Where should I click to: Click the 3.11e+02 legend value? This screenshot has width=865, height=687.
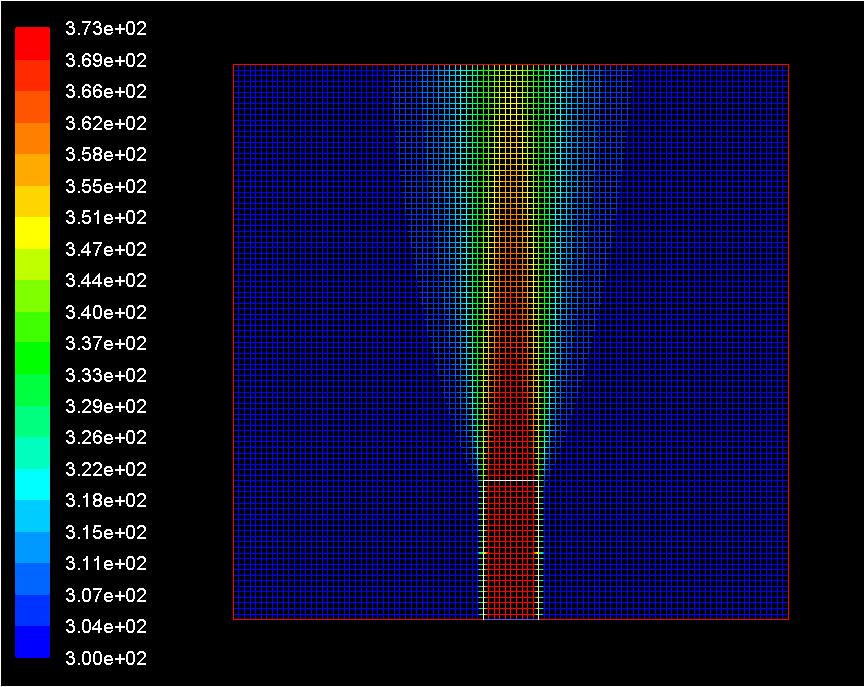coord(105,564)
